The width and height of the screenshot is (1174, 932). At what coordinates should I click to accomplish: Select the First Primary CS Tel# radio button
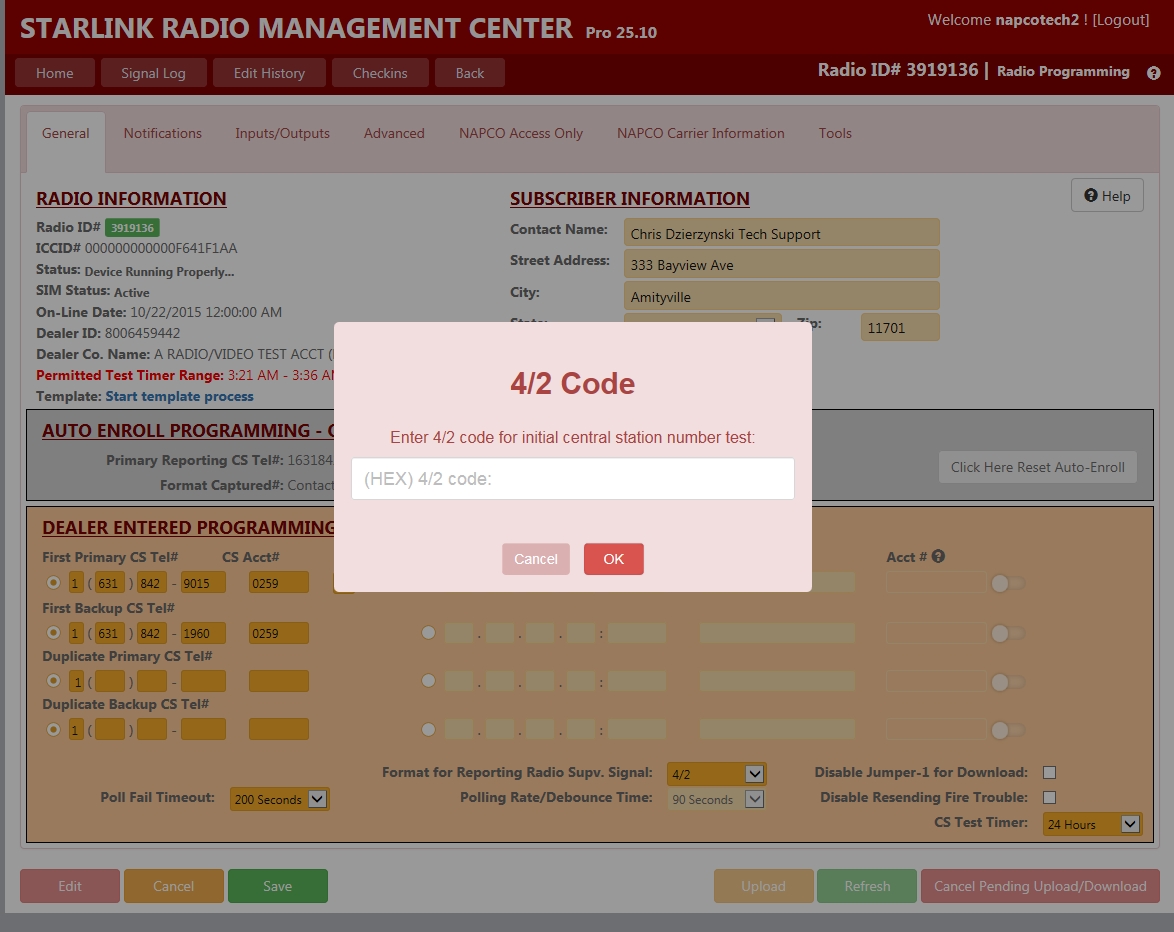[x=53, y=582]
